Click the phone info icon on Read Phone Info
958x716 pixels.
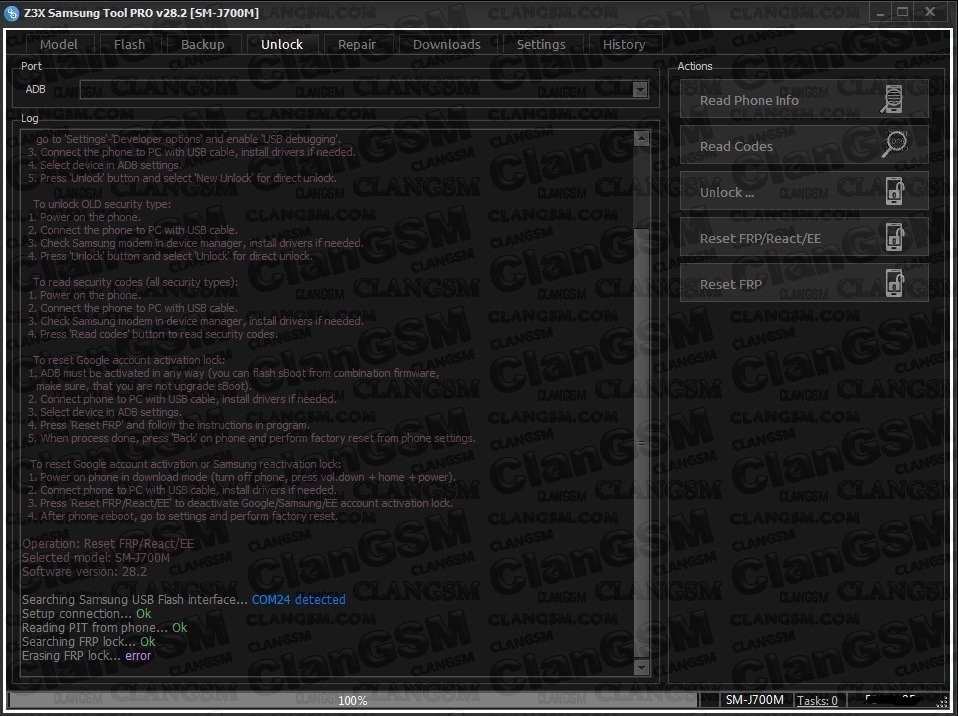[892, 99]
